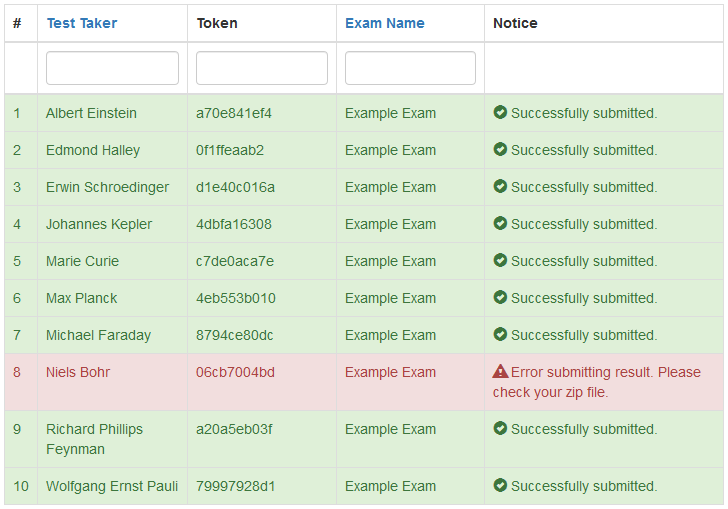Click the error message about the zip file
Screen dimensions: 728x509
(597, 382)
